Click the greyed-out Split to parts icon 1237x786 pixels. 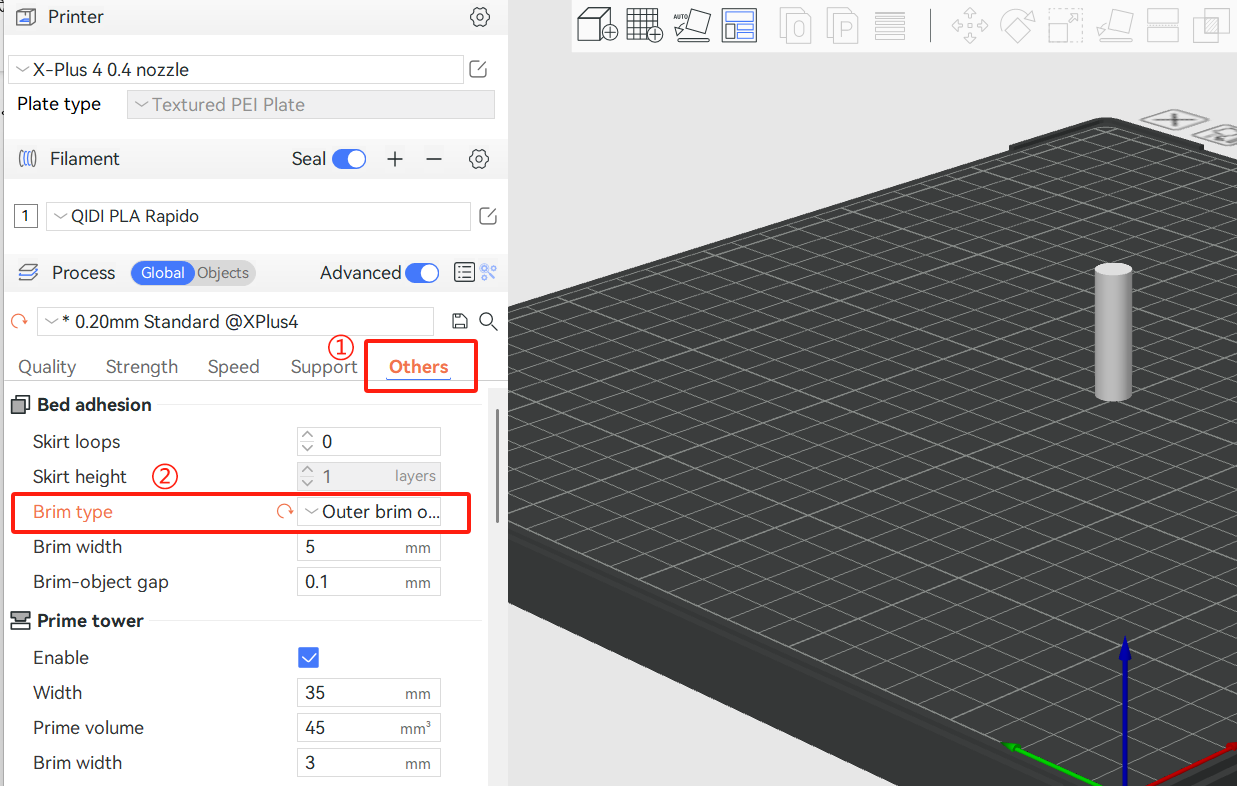point(843,25)
